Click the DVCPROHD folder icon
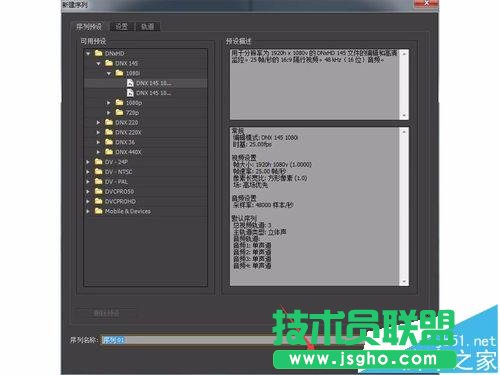Screen dimensions: 500x375 (x=99, y=201)
